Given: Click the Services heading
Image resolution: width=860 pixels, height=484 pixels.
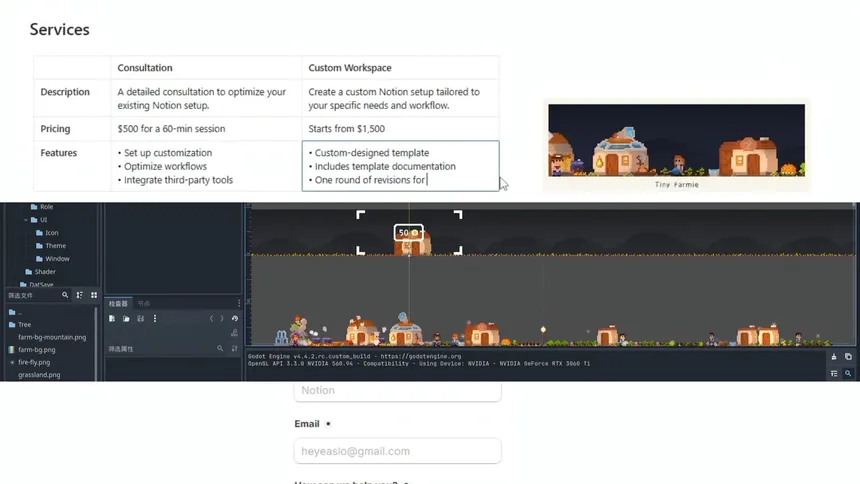Looking at the screenshot, I should click(x=59, y=30).
